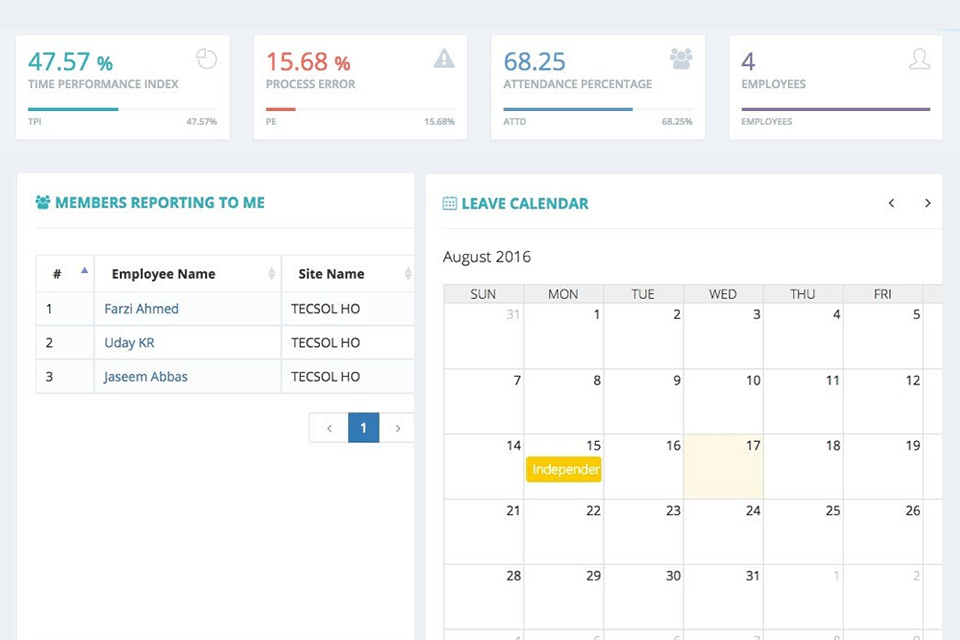Click the user silhouette icon on Employees card
Image resolution: width=960 pixels, height=640 pixels.
point(919,59)
